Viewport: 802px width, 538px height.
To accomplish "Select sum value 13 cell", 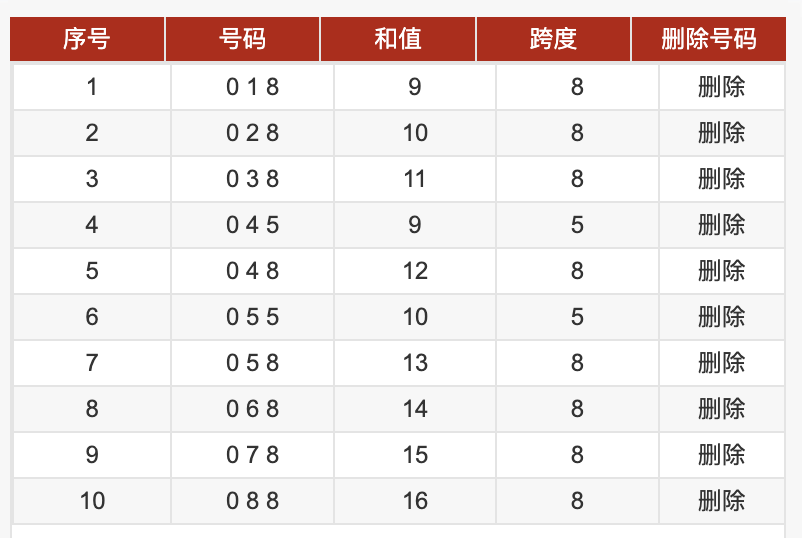I will 415,363.
